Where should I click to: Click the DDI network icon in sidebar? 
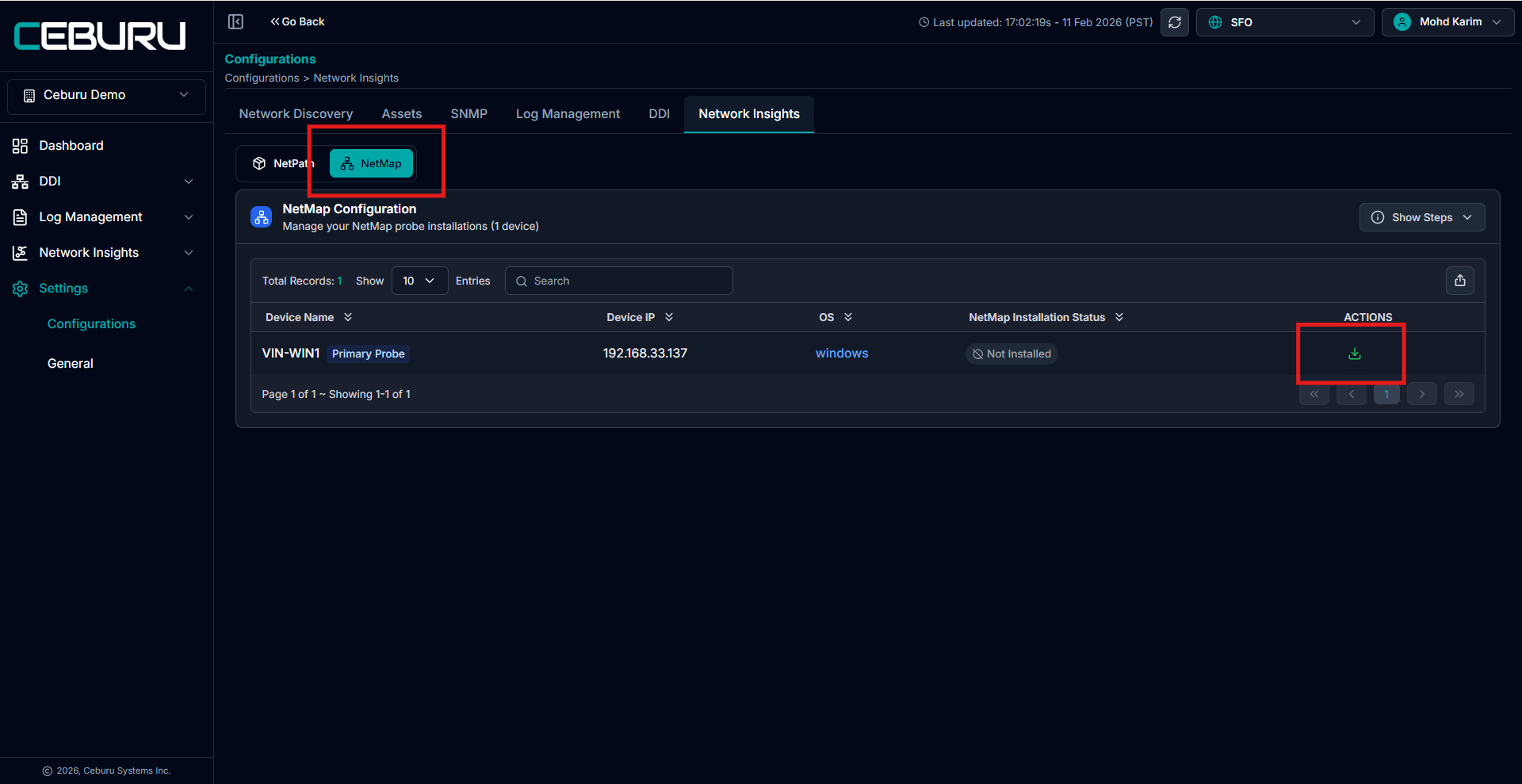click(x=20, y=182)
